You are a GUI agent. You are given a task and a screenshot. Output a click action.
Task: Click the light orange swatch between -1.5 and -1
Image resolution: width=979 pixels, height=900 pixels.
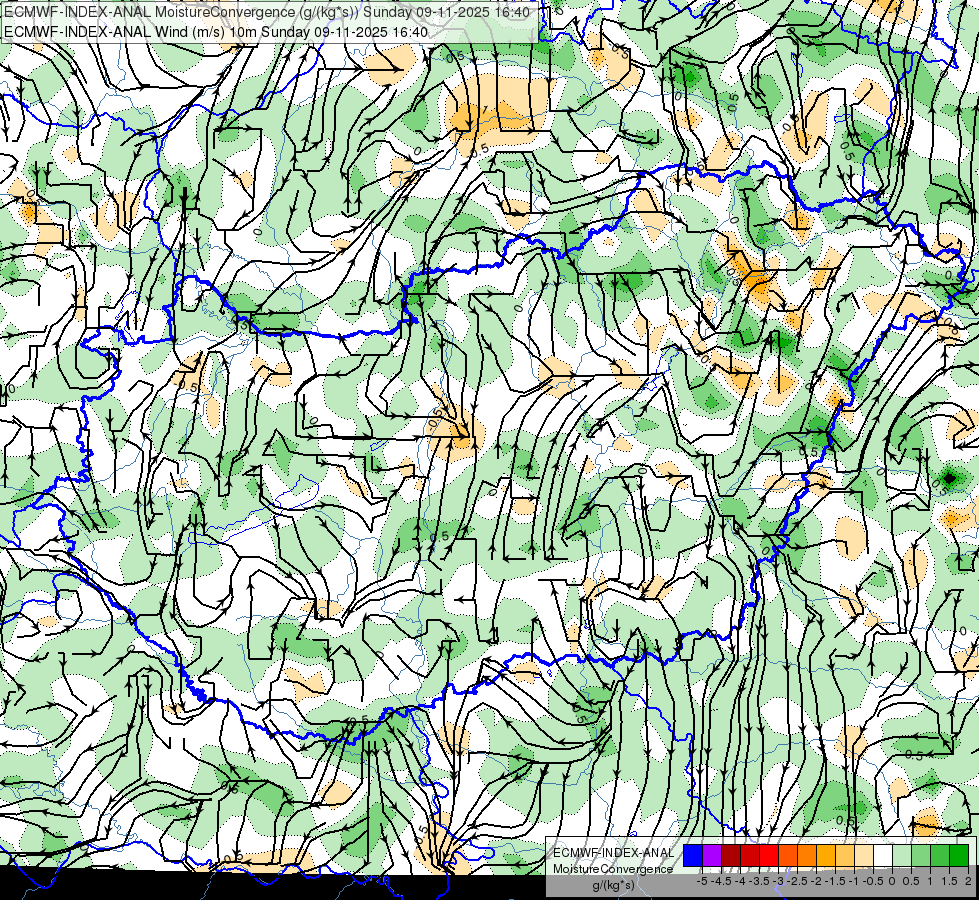845,856
